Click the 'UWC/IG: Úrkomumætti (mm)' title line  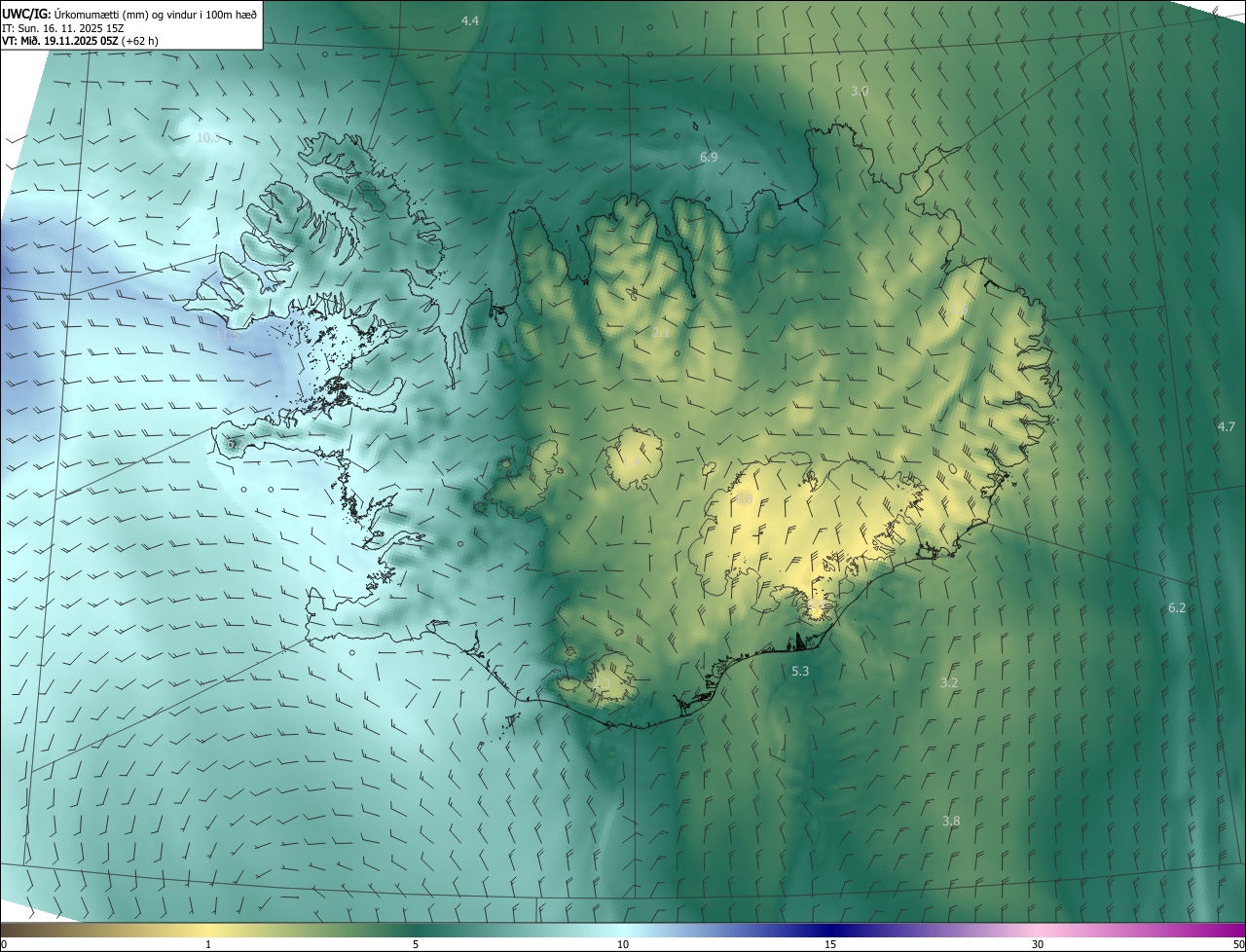129,14
